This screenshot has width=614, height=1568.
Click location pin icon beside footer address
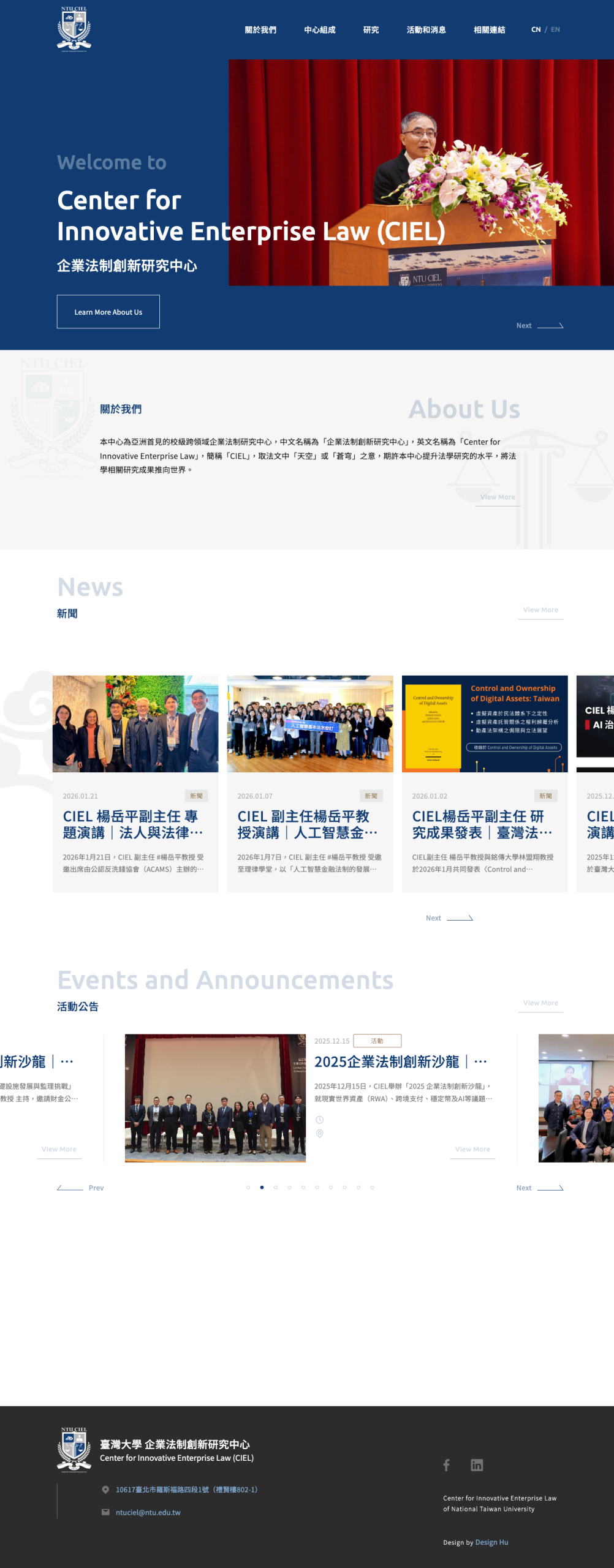coord(105,1490)
